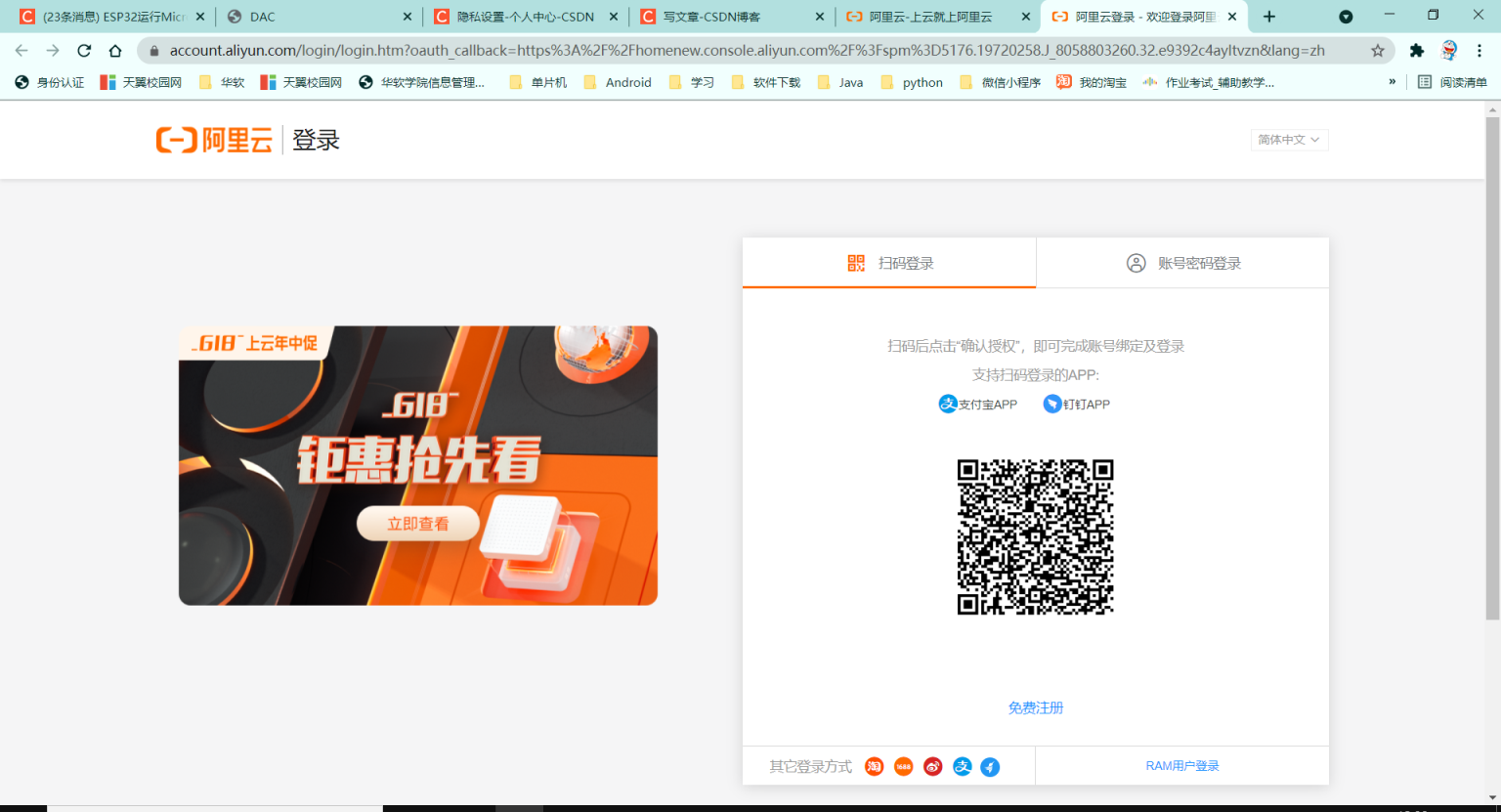Go back with the browser back arrow
This screenshot has height=812, width=1501.
tap(21, 51)
